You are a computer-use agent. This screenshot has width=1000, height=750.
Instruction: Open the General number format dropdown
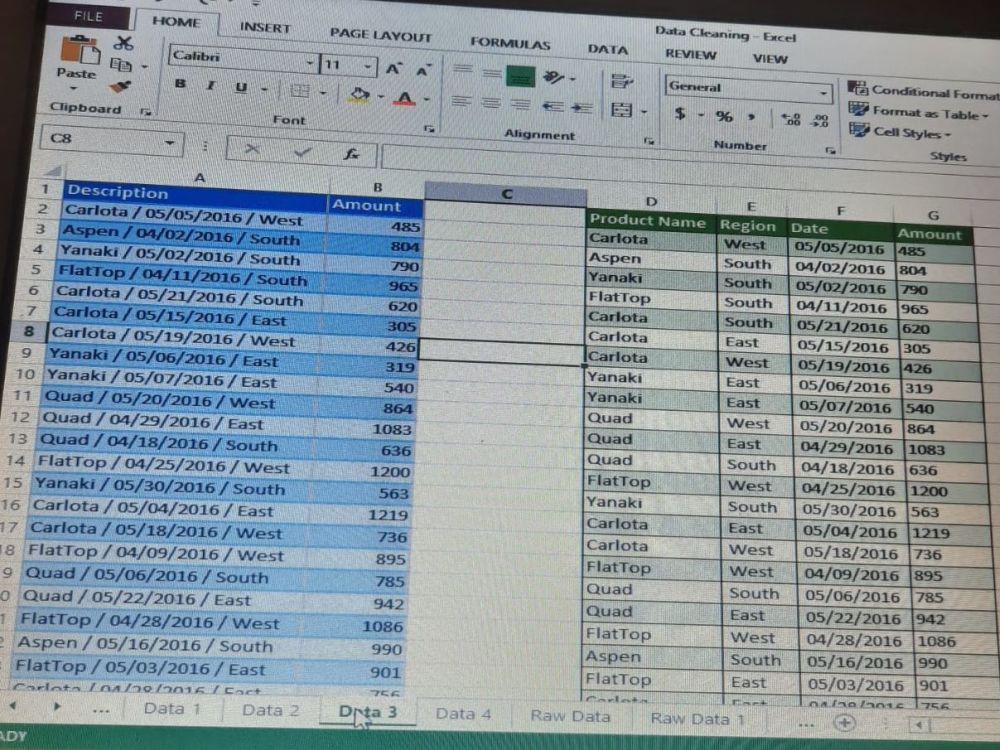click(823, 93)
